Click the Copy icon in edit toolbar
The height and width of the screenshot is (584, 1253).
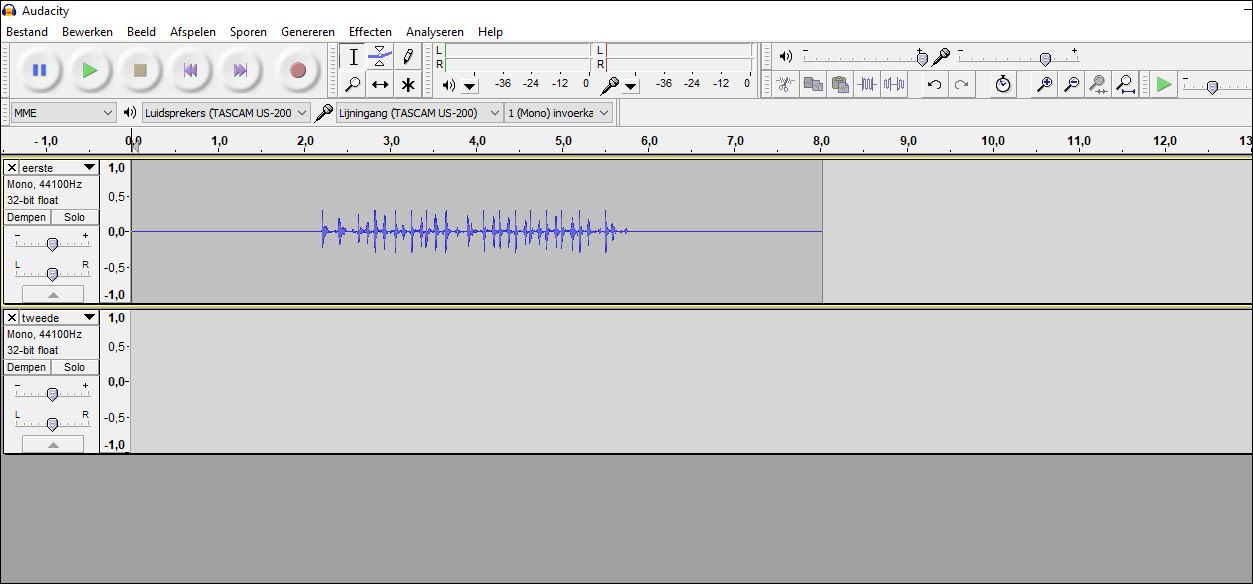point(813,84)
